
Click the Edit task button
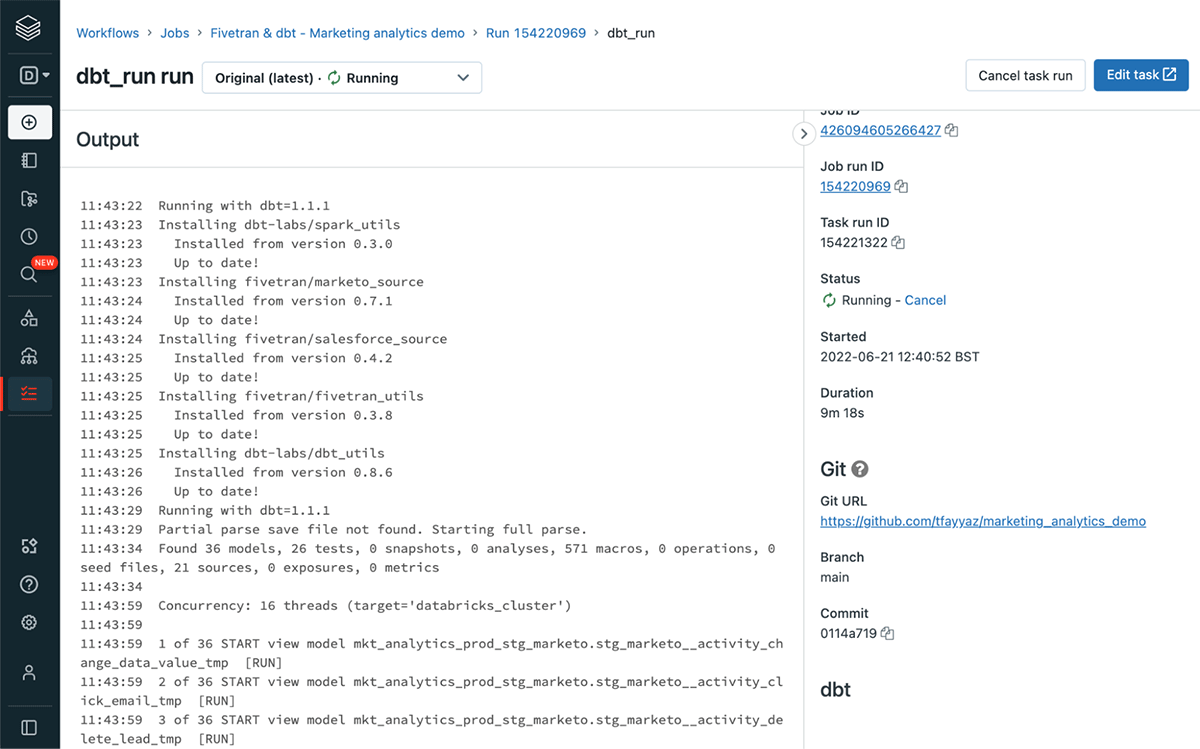click(1140, 75)
